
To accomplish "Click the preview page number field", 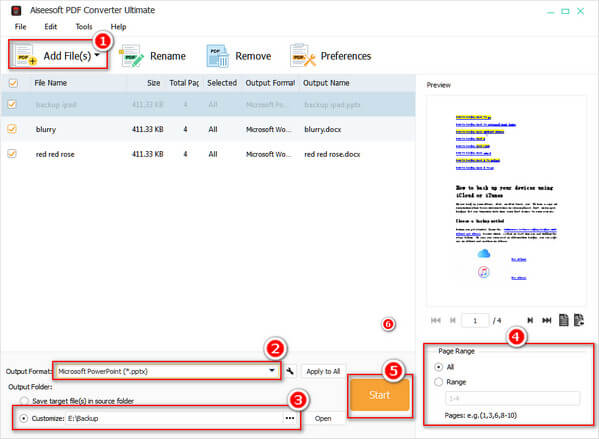I will [x=475, y=320].
